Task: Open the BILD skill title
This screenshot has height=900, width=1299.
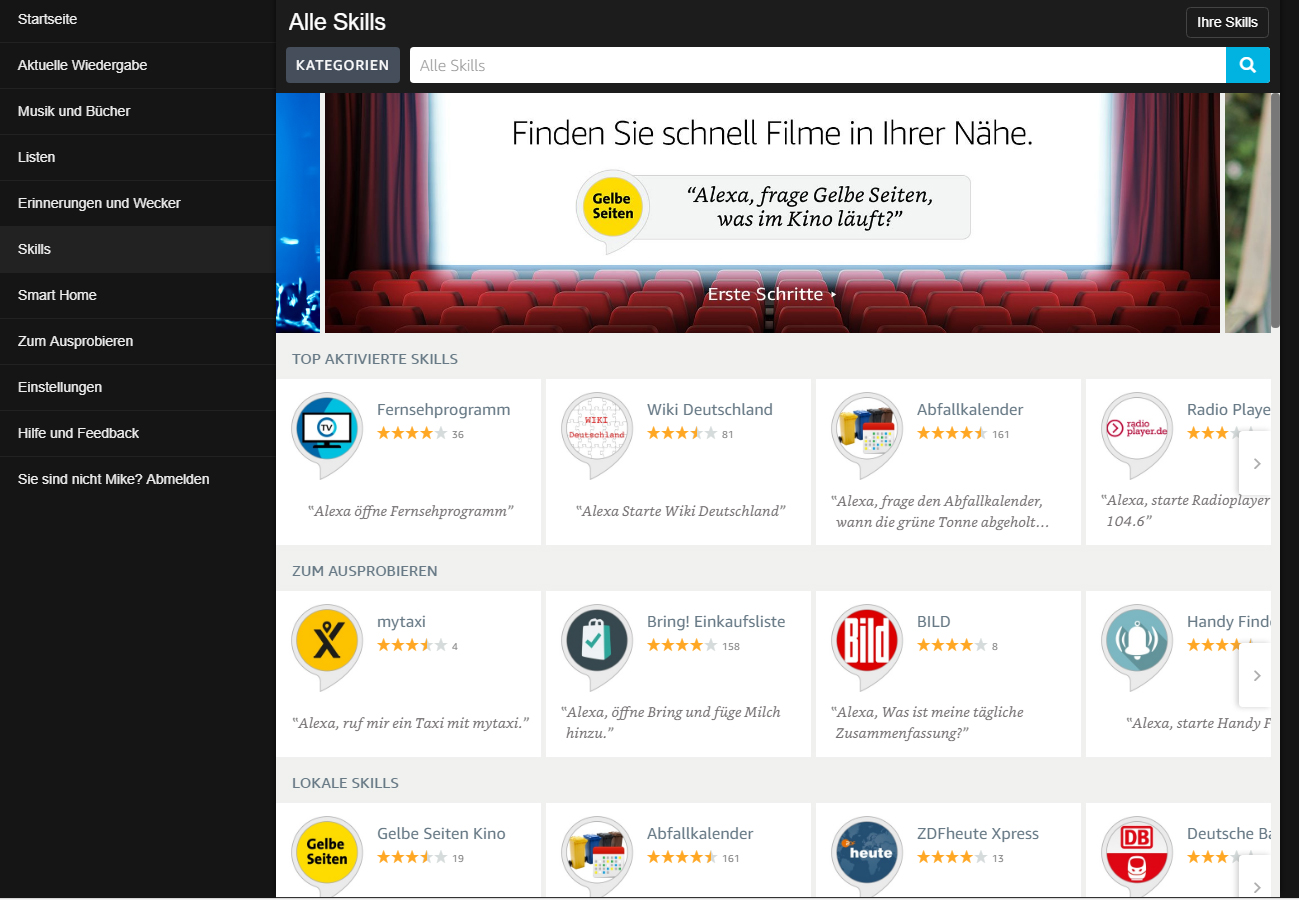Action: pyautogui.click(x=934, y=621)
